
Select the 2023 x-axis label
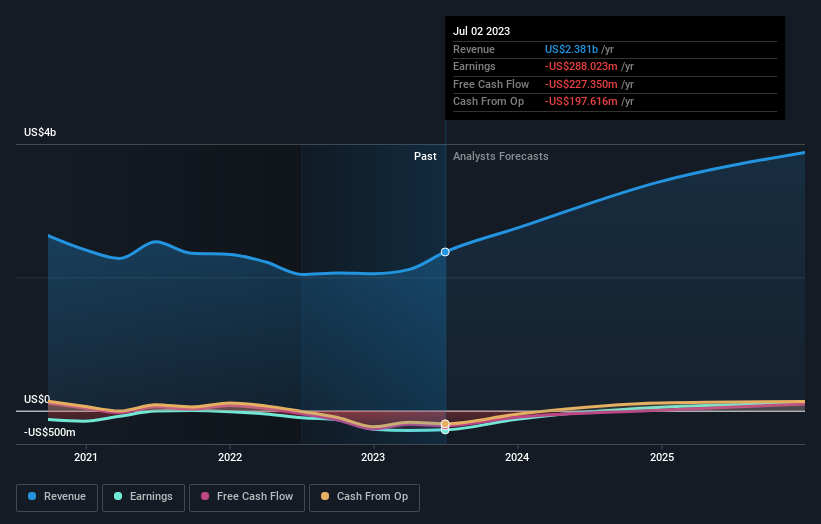coord(373,457)
